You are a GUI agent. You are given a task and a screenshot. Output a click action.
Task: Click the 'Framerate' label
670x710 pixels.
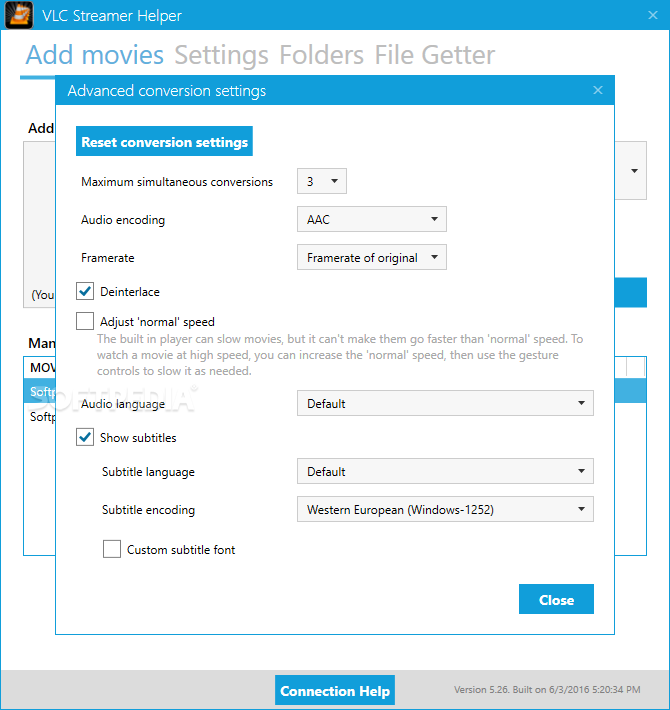108,258
